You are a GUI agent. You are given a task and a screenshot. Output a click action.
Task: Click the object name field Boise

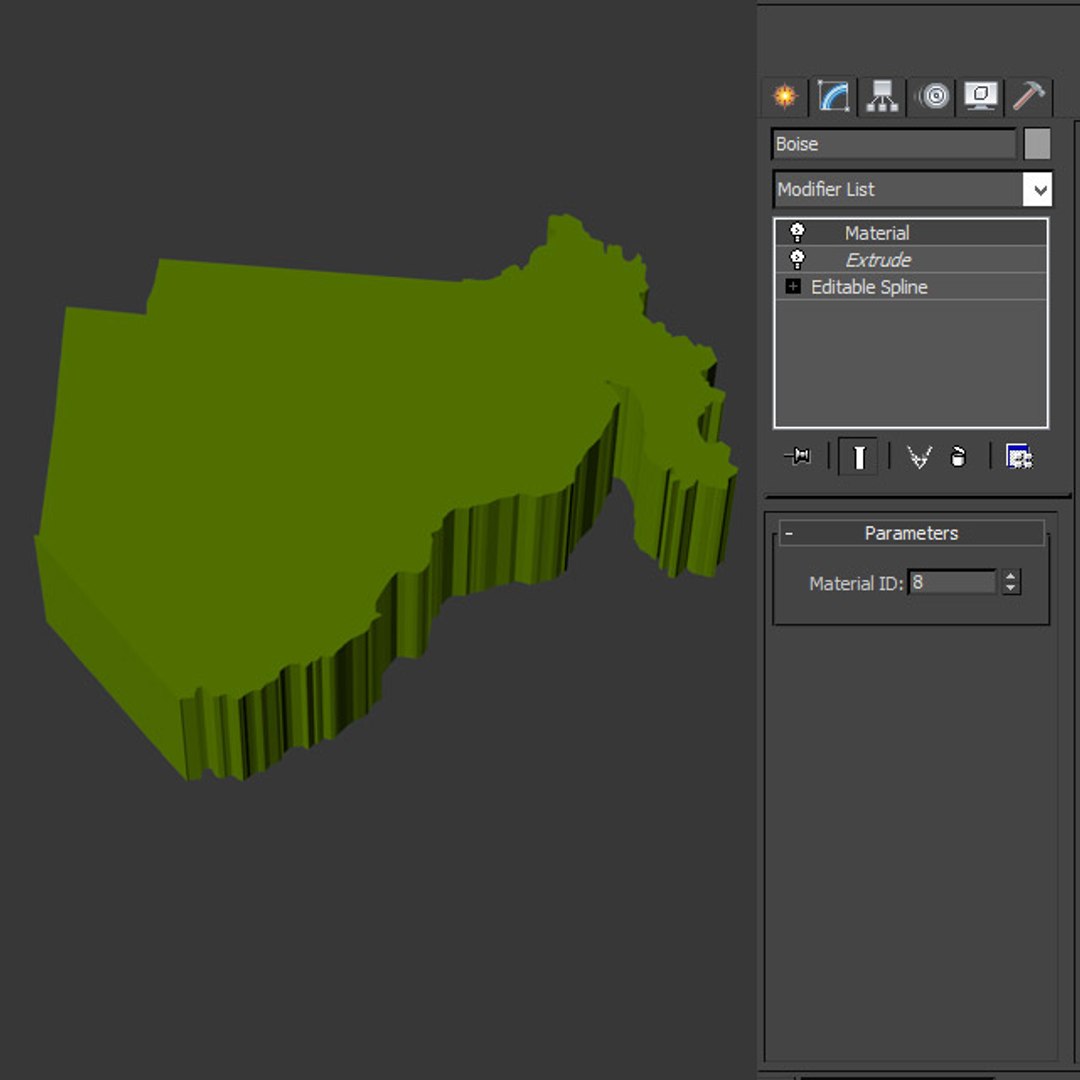coord(894,144)
